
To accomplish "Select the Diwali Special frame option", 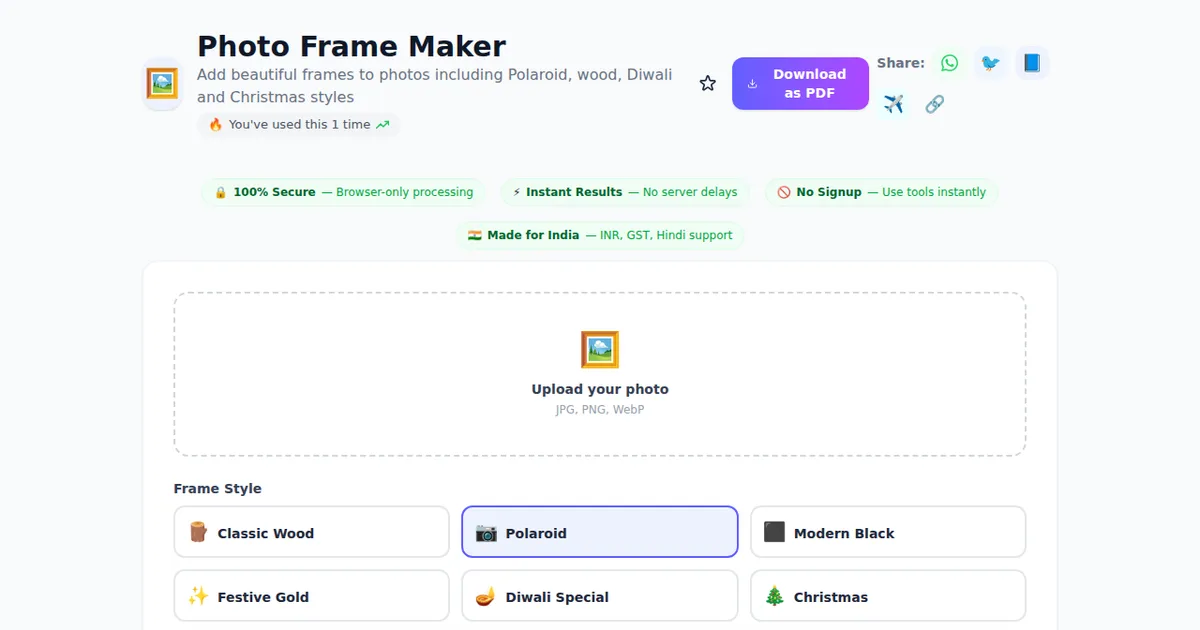I will 599,595.
